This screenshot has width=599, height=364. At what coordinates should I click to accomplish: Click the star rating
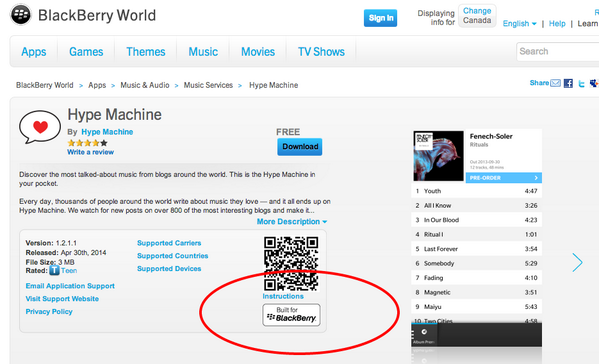87,143
